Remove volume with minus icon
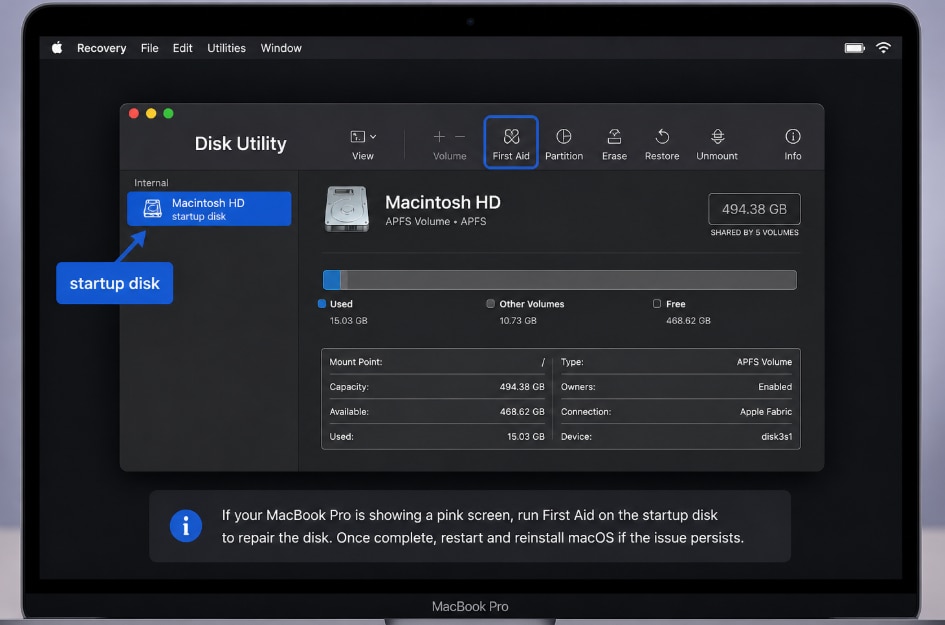Viewport: 945px width, 625px height. (x=460, y=137)
